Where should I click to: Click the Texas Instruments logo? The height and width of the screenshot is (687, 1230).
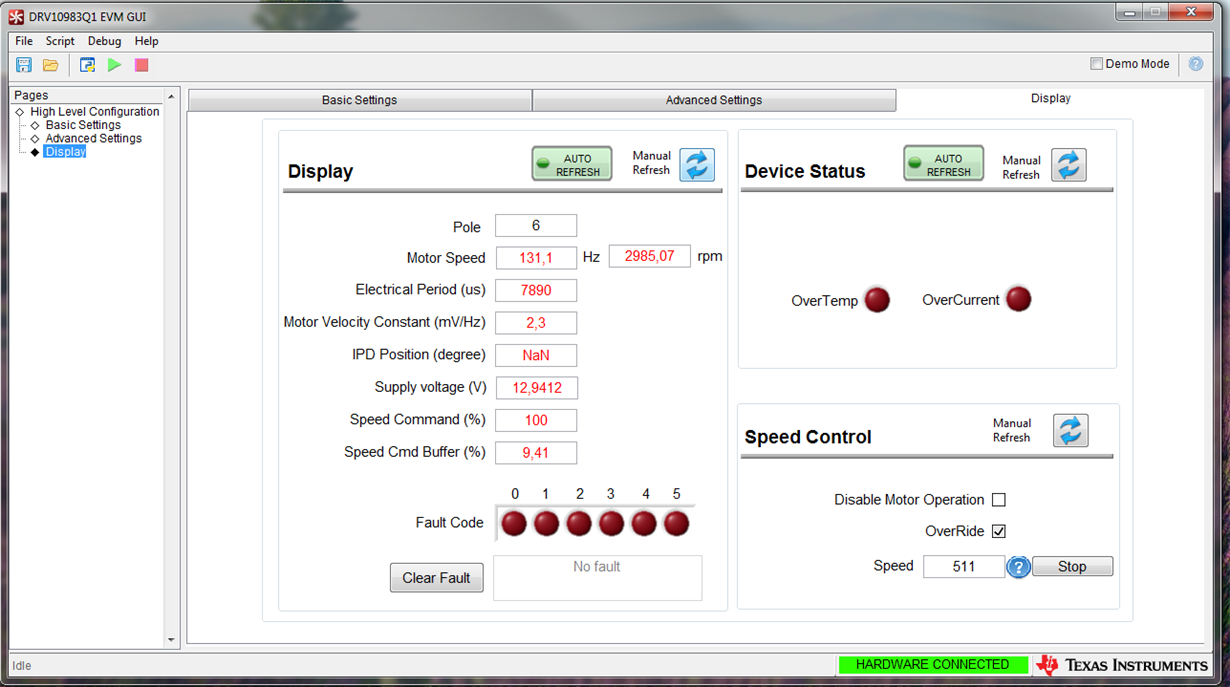tap(1122, 665)
